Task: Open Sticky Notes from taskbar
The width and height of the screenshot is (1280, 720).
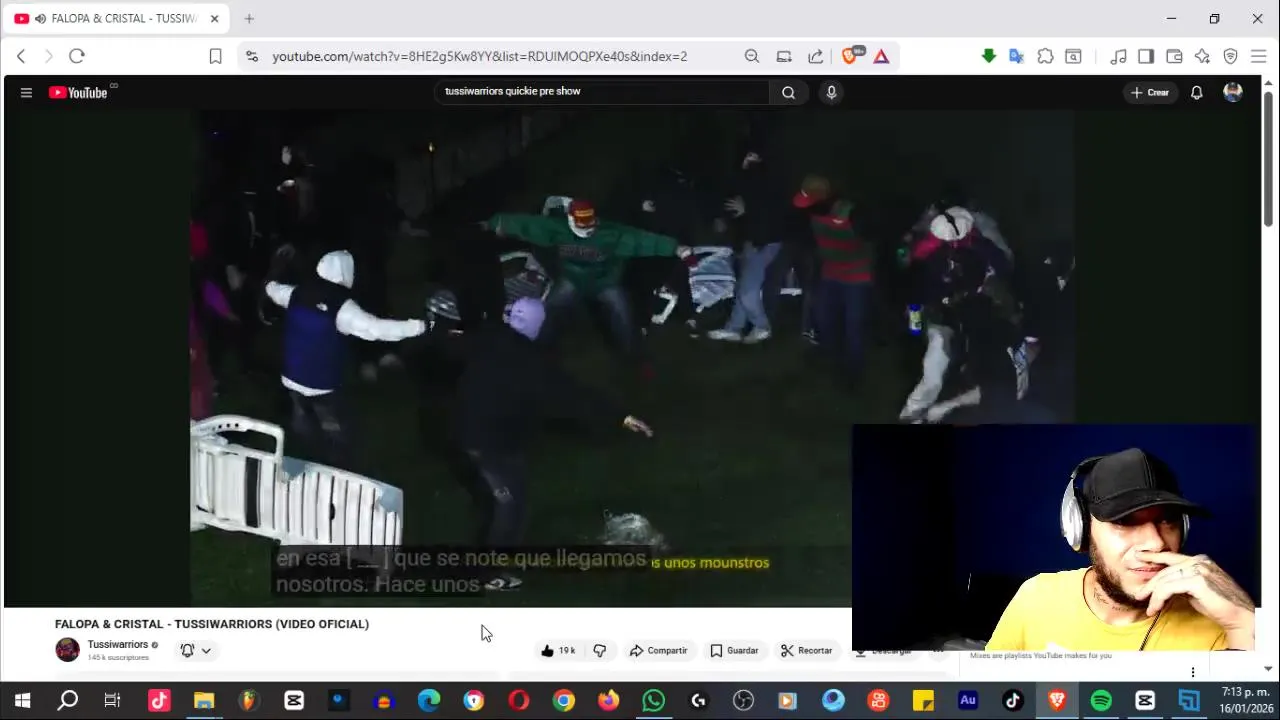Action: pyautogui.click(x=923, y=701)
